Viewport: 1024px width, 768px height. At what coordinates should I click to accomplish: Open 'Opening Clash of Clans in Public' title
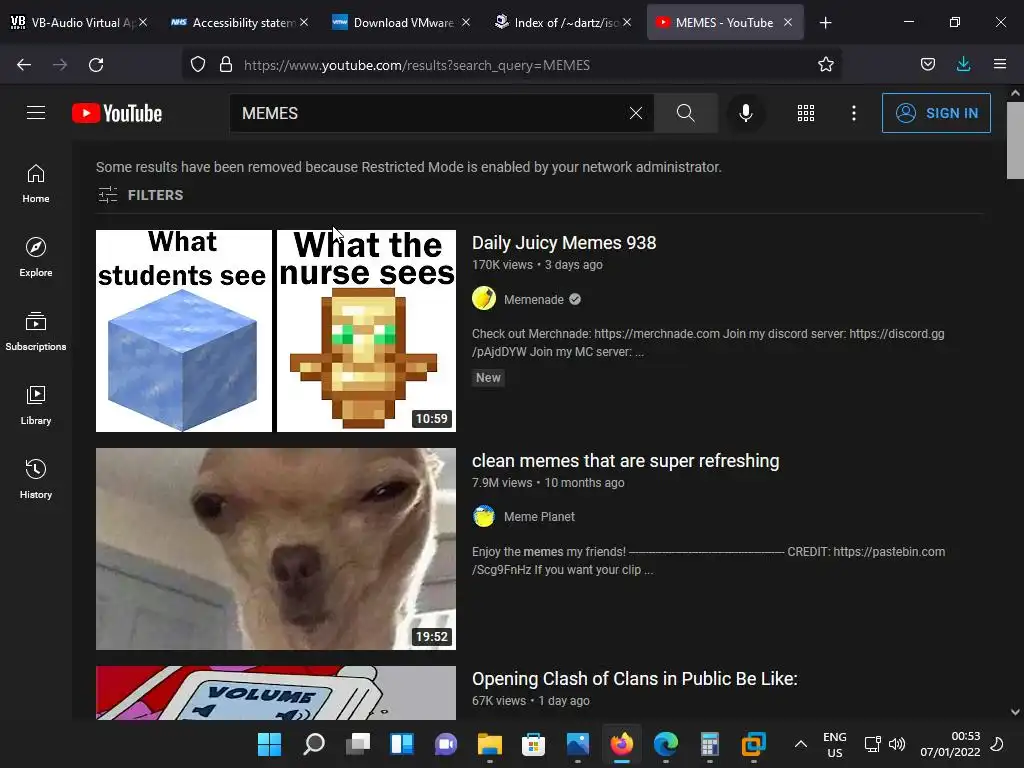(x=634, y=679)
